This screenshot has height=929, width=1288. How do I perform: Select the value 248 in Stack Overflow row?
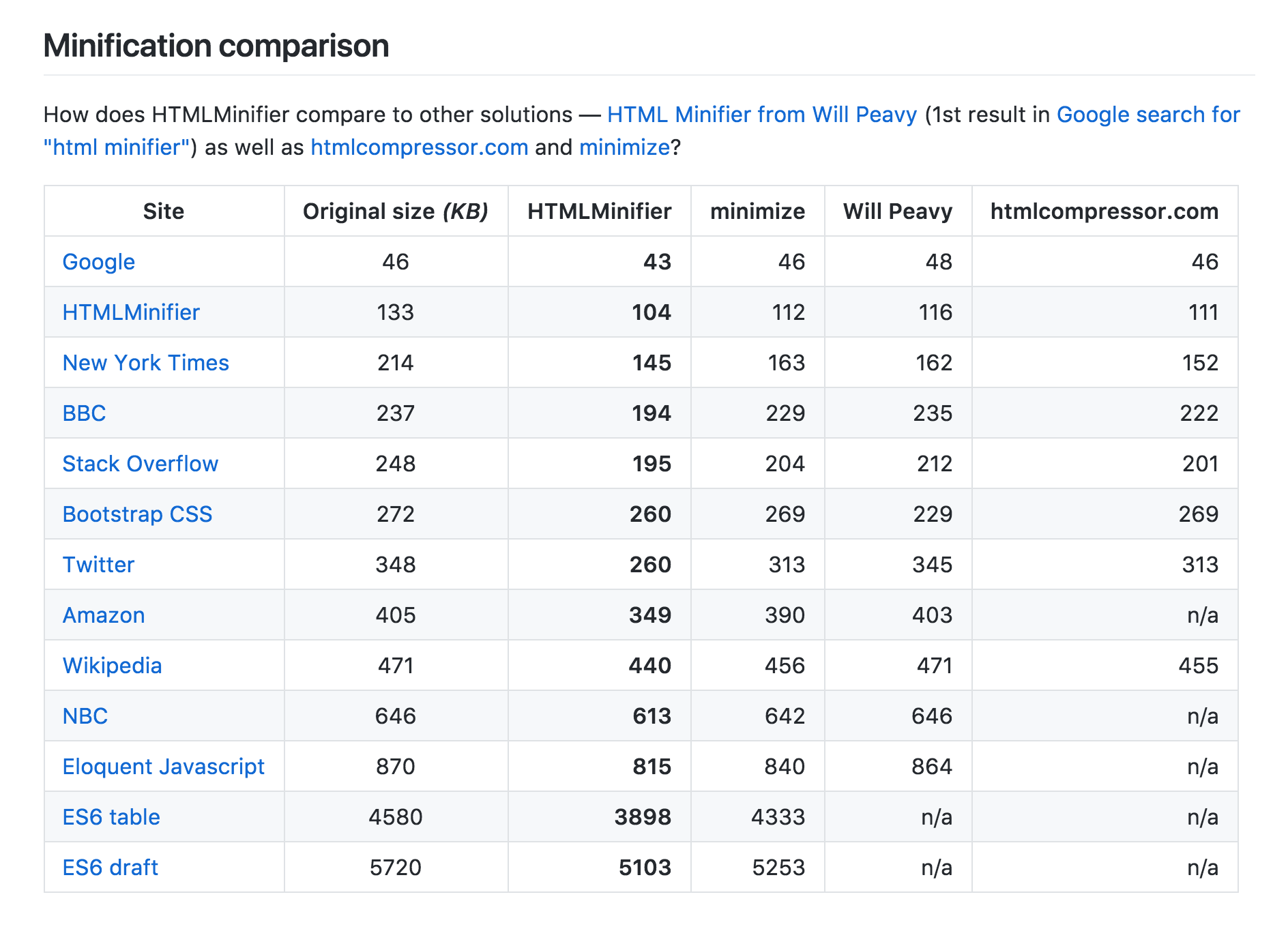point(396,464)
